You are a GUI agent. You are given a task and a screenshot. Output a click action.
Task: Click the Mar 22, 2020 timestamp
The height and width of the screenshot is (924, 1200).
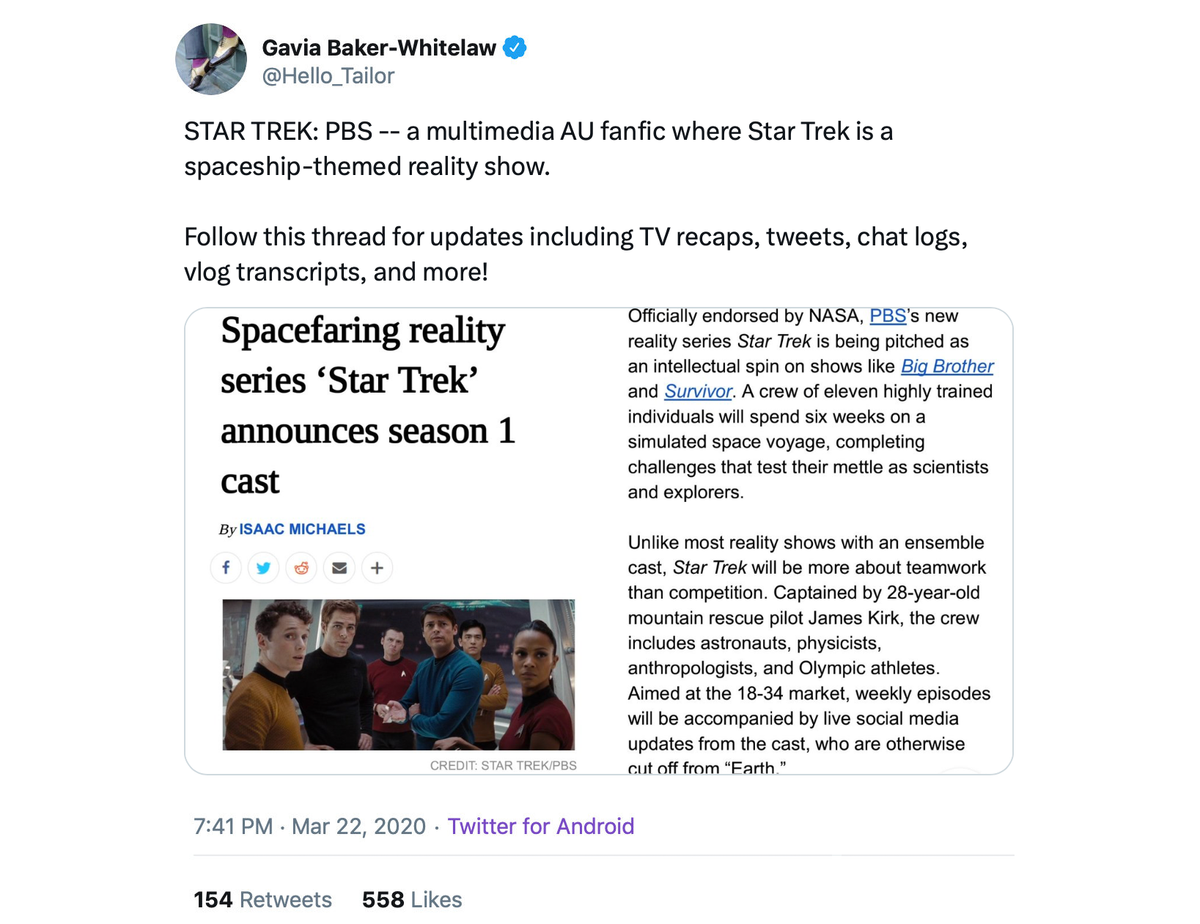click(x=358, y=826)
